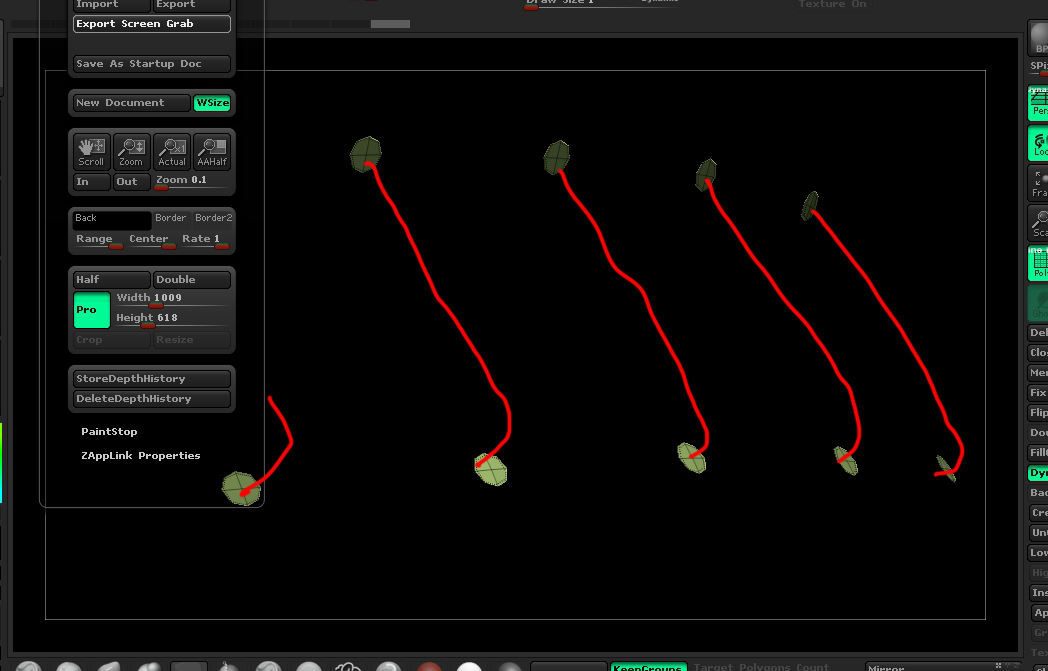This screenshot has width=1048, height=671.
Task: Click the Width 1009 slider
Action: pos(172,299)
